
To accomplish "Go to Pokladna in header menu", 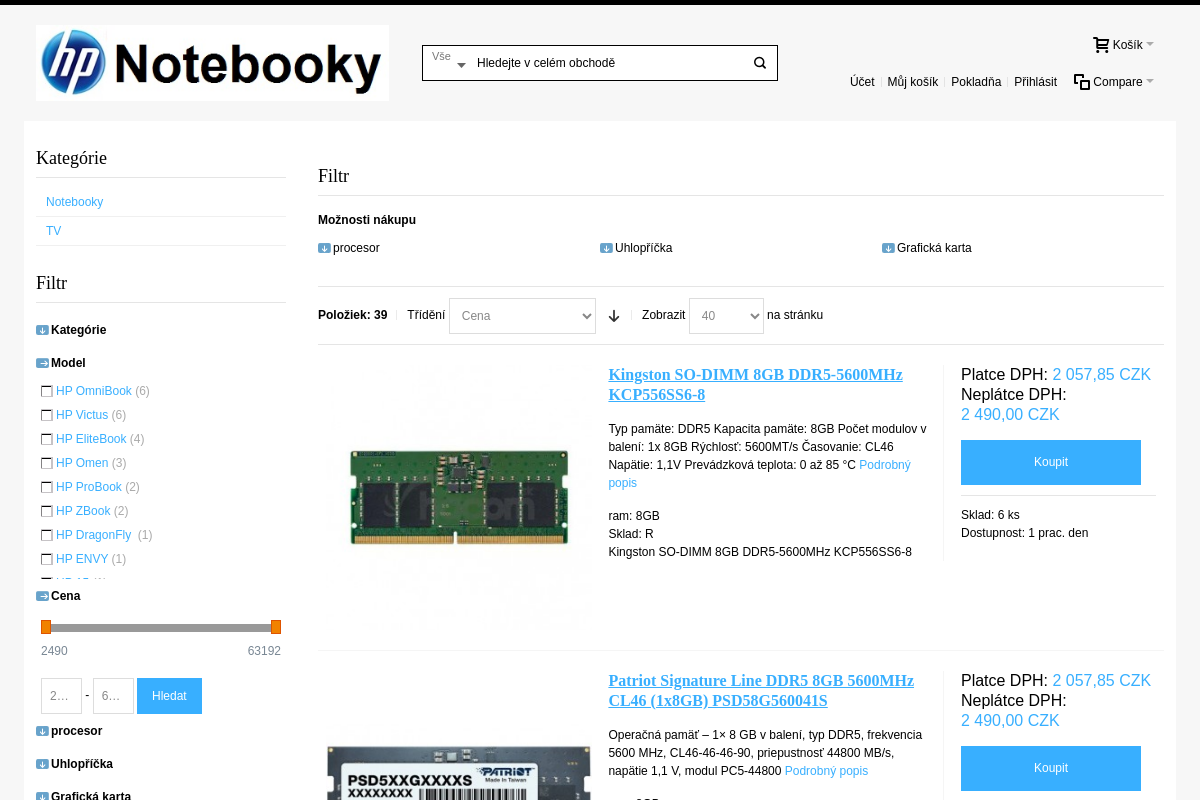I will point(976,82).
